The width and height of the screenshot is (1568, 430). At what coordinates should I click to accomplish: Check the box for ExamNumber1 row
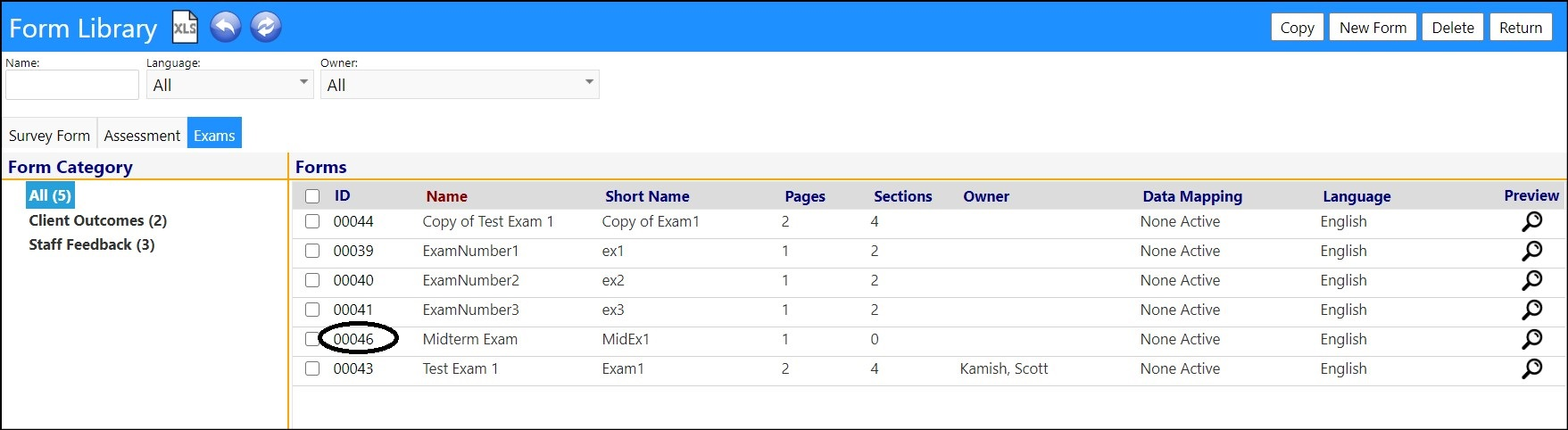pos(312,251)
